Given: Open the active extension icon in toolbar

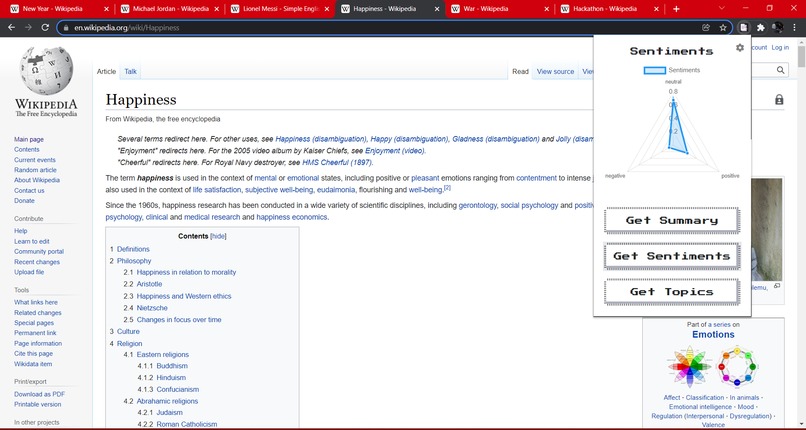Looking at the screenshot, I should [743, 28].
